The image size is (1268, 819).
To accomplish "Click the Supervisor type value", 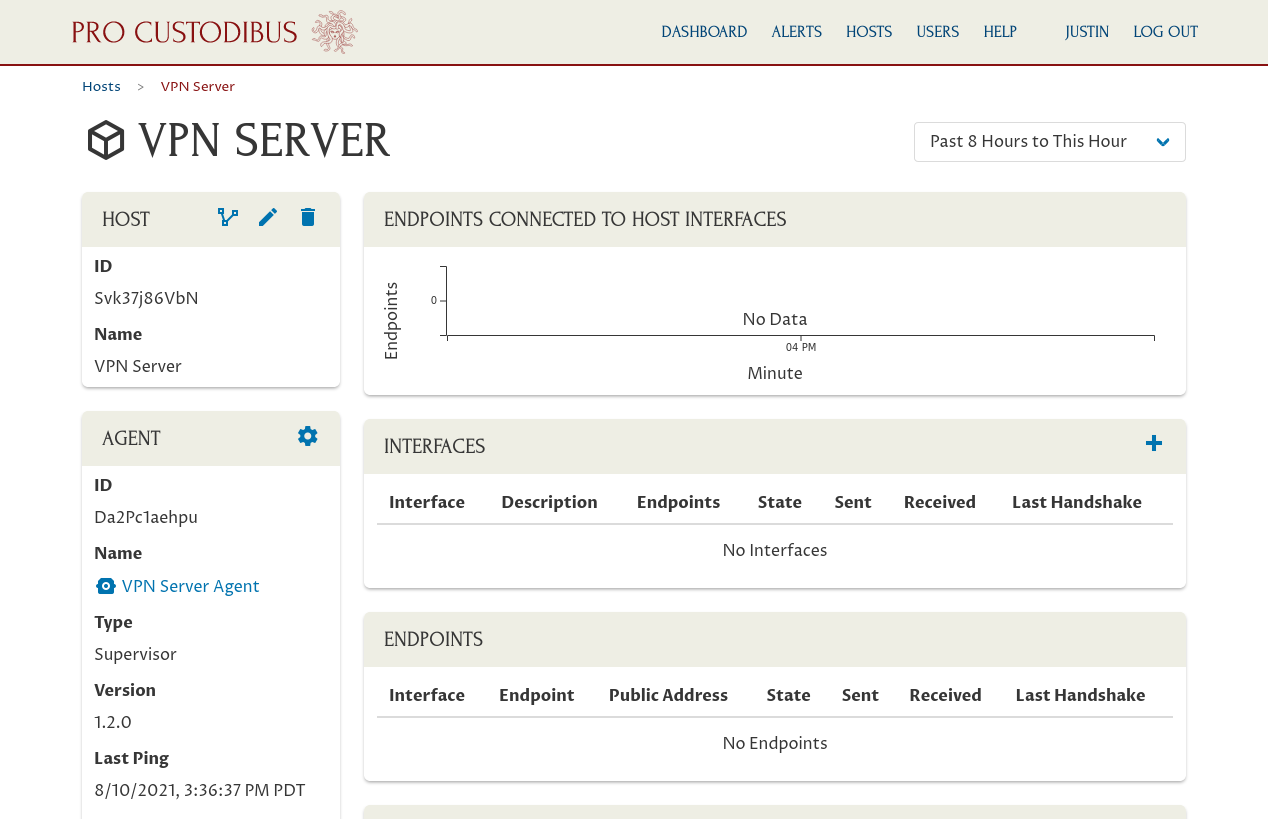I will [135, 654].
